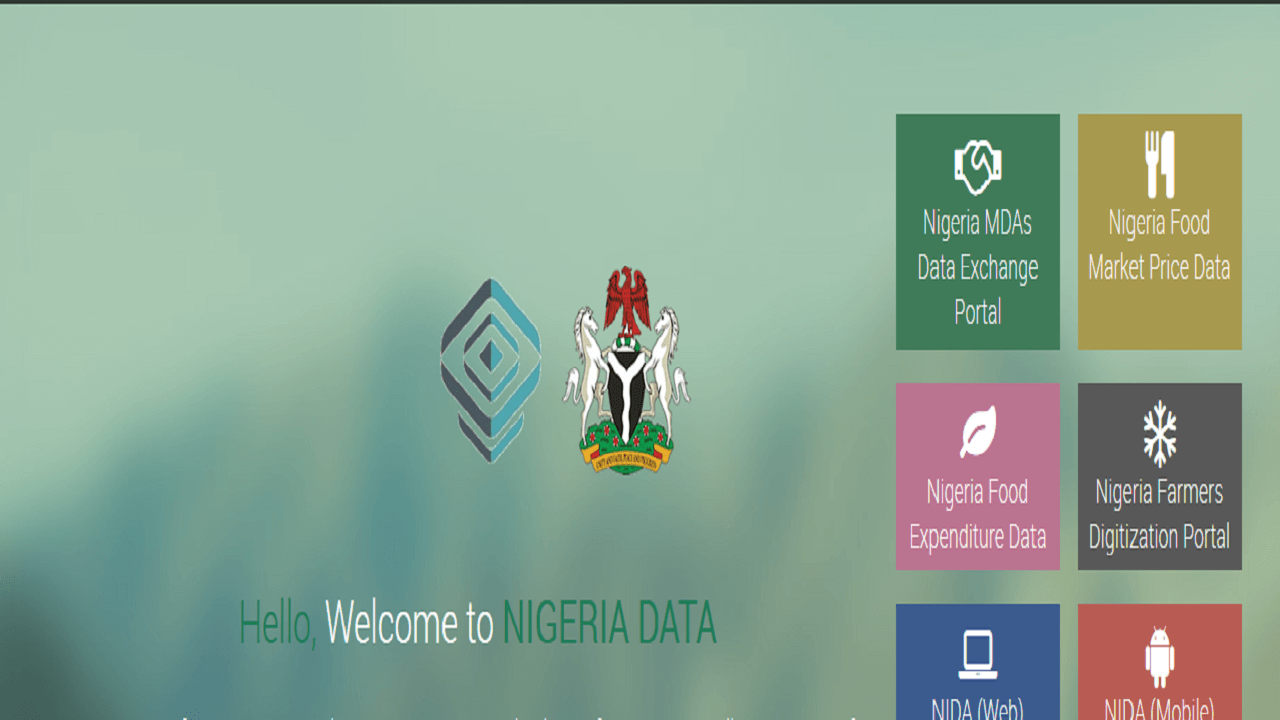Click the green Hello greeting word
This screenshot has height=720, width=1280.
click(x=278, y=623)
